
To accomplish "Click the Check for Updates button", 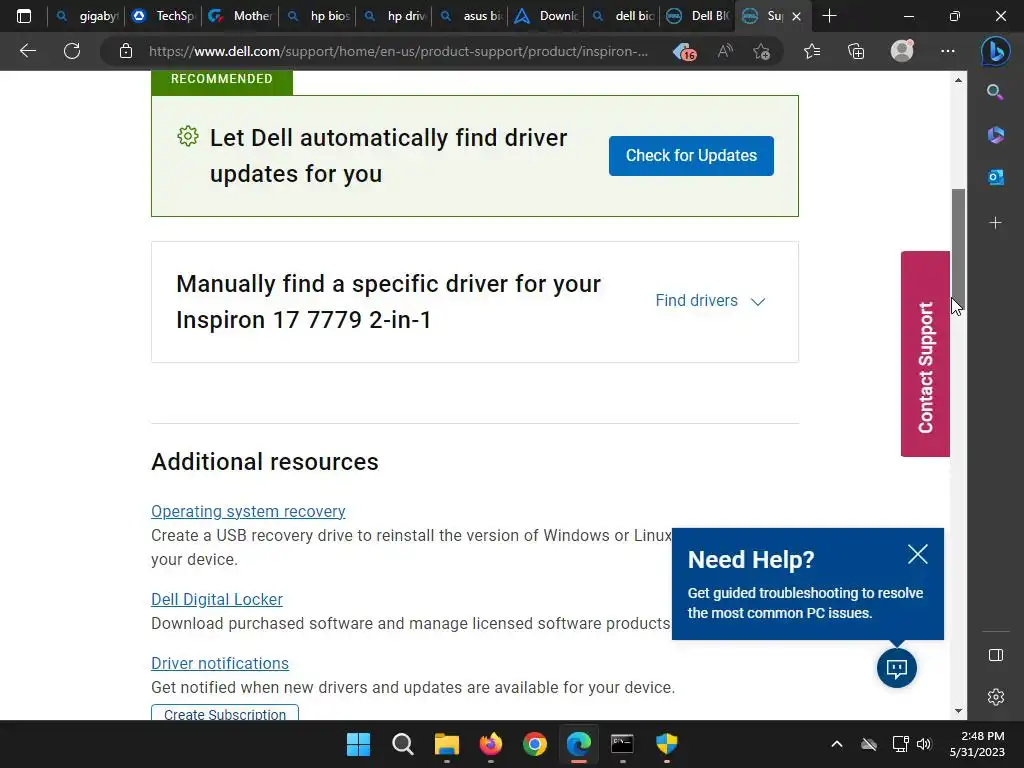I will [691, 155].
